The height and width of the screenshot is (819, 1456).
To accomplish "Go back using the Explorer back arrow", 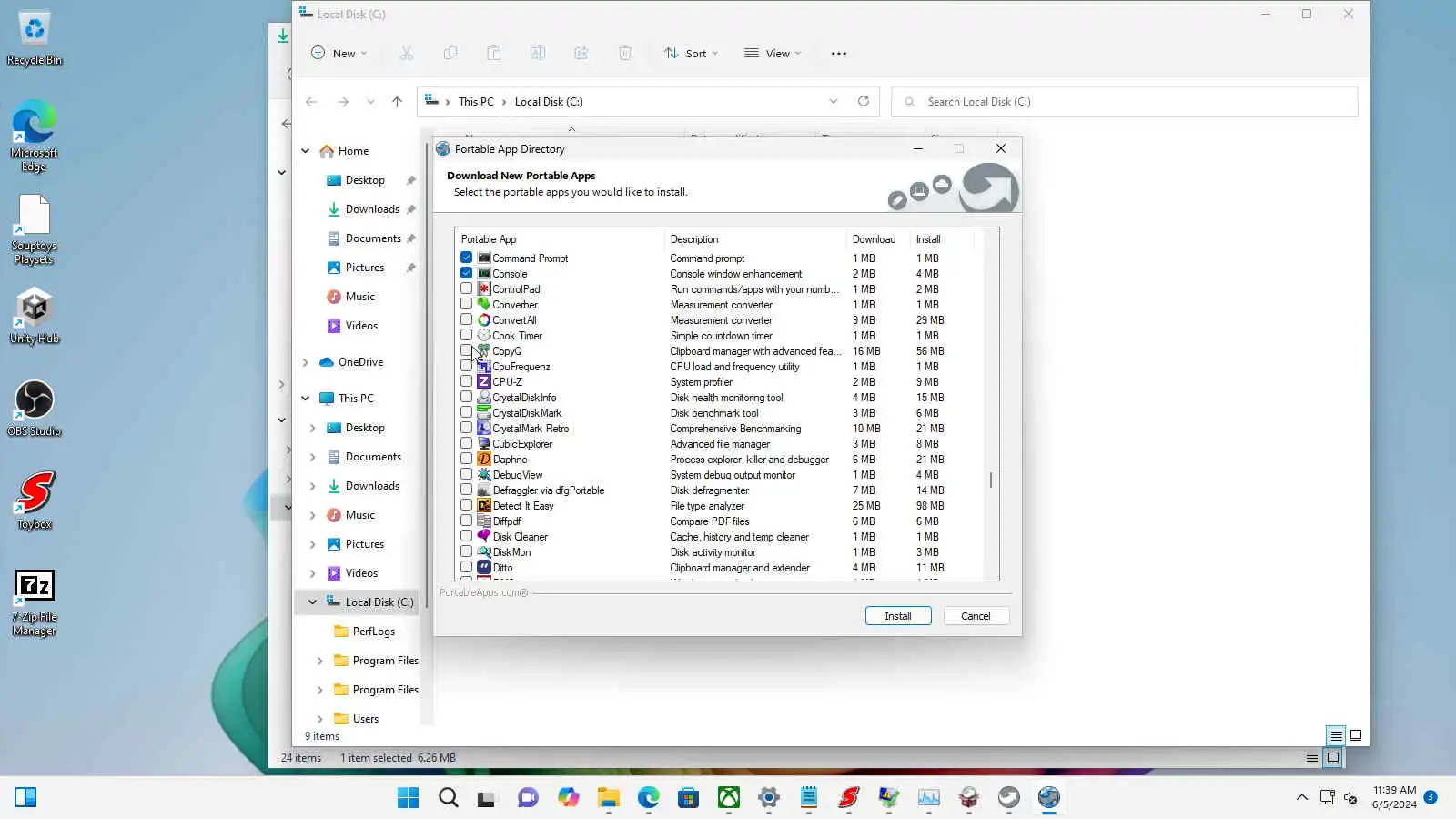I will (311, 102).
